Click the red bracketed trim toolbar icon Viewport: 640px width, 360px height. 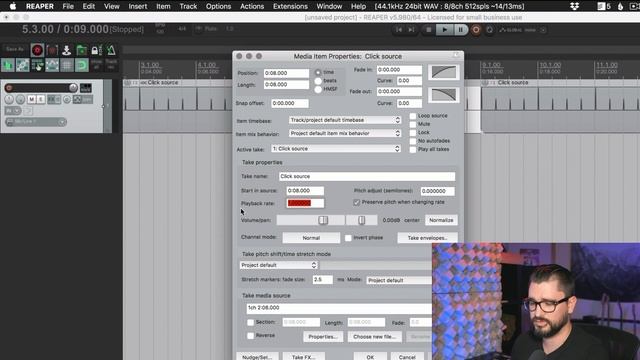52,50
